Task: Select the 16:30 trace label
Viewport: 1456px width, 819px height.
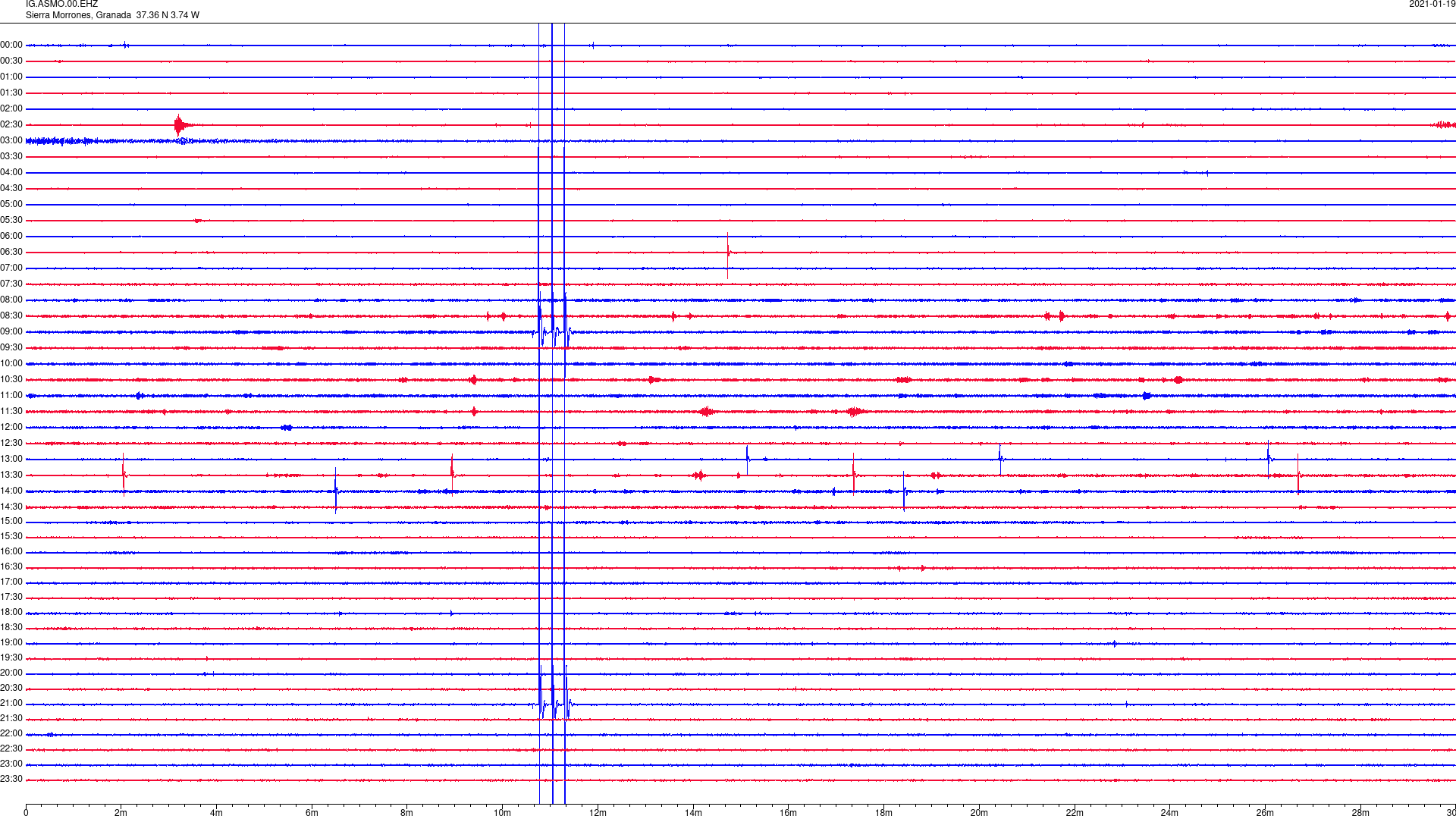Action: 11,567
